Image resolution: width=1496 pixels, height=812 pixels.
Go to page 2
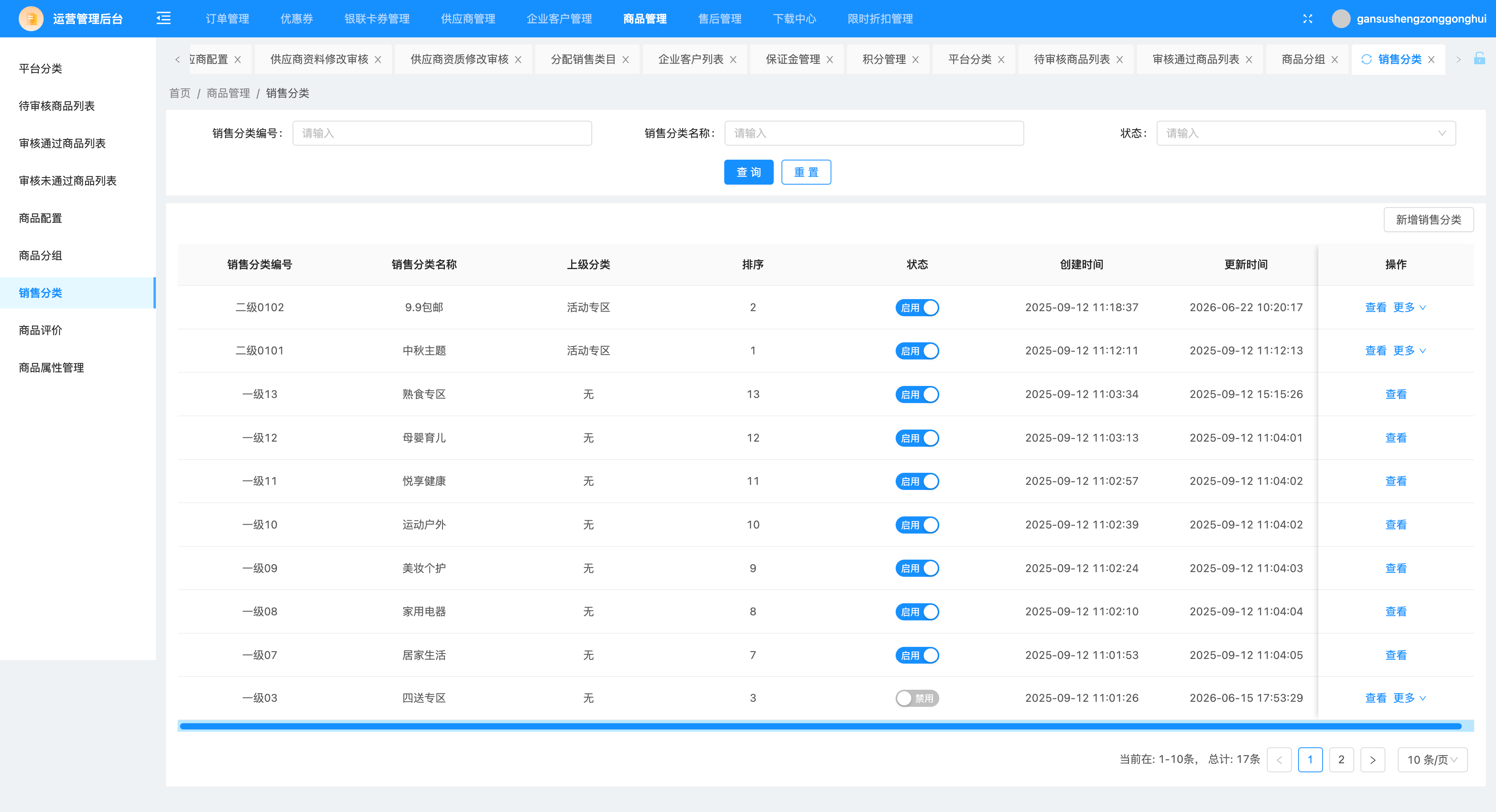[x=1341, y=760]
